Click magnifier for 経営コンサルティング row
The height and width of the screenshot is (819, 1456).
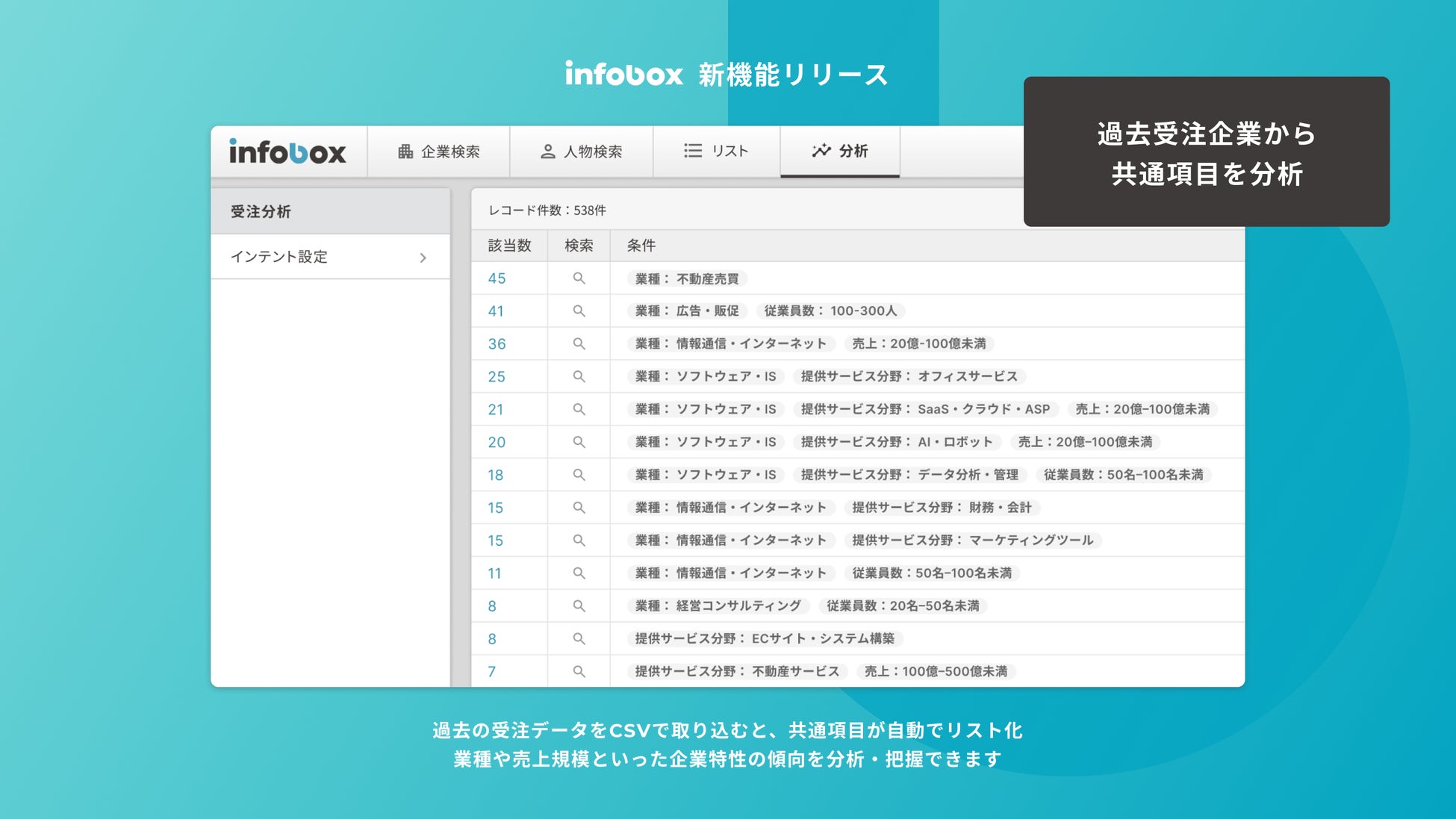(x=579, y=606)
